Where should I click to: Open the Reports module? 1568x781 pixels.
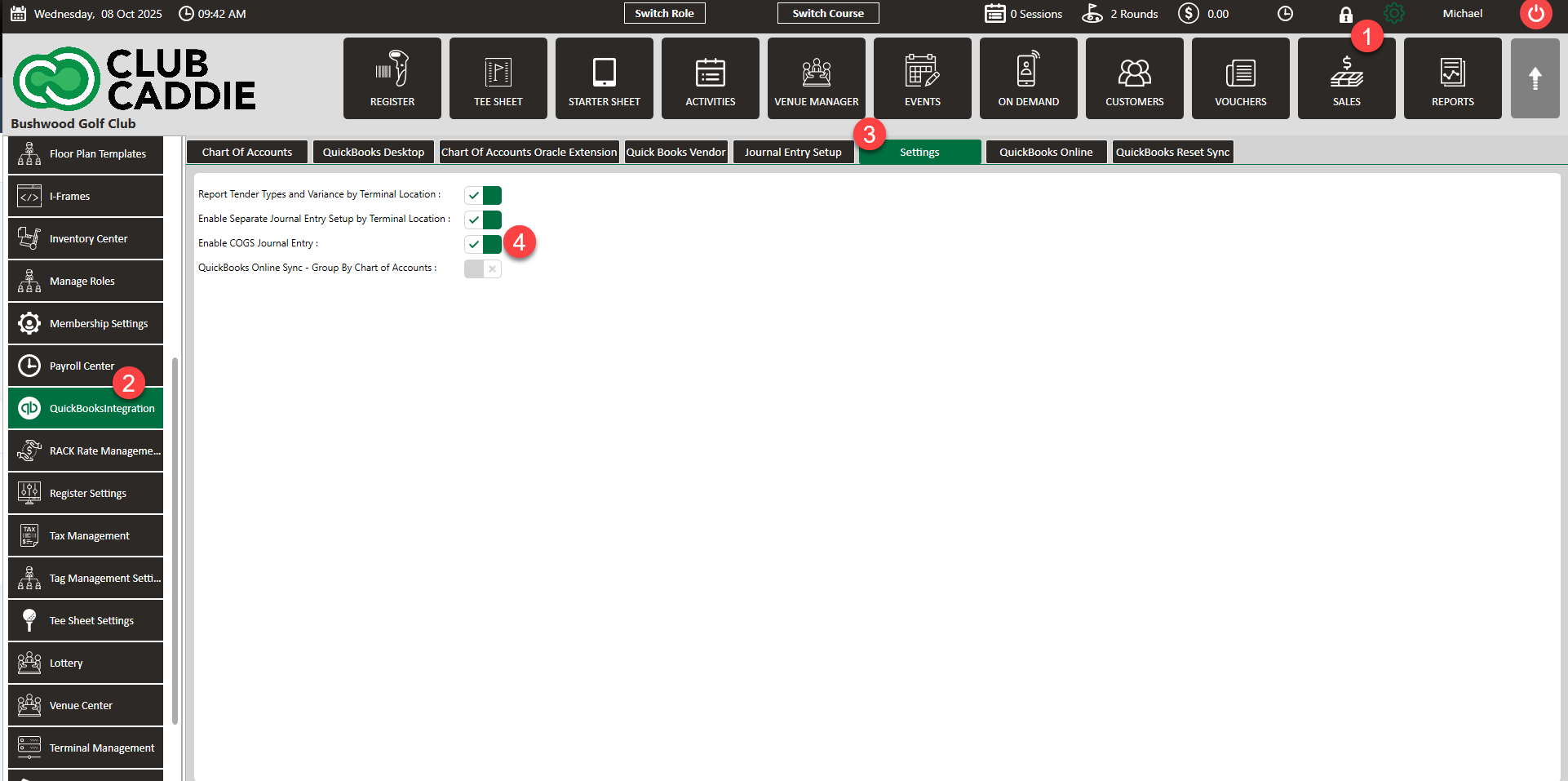(1453, 78)
